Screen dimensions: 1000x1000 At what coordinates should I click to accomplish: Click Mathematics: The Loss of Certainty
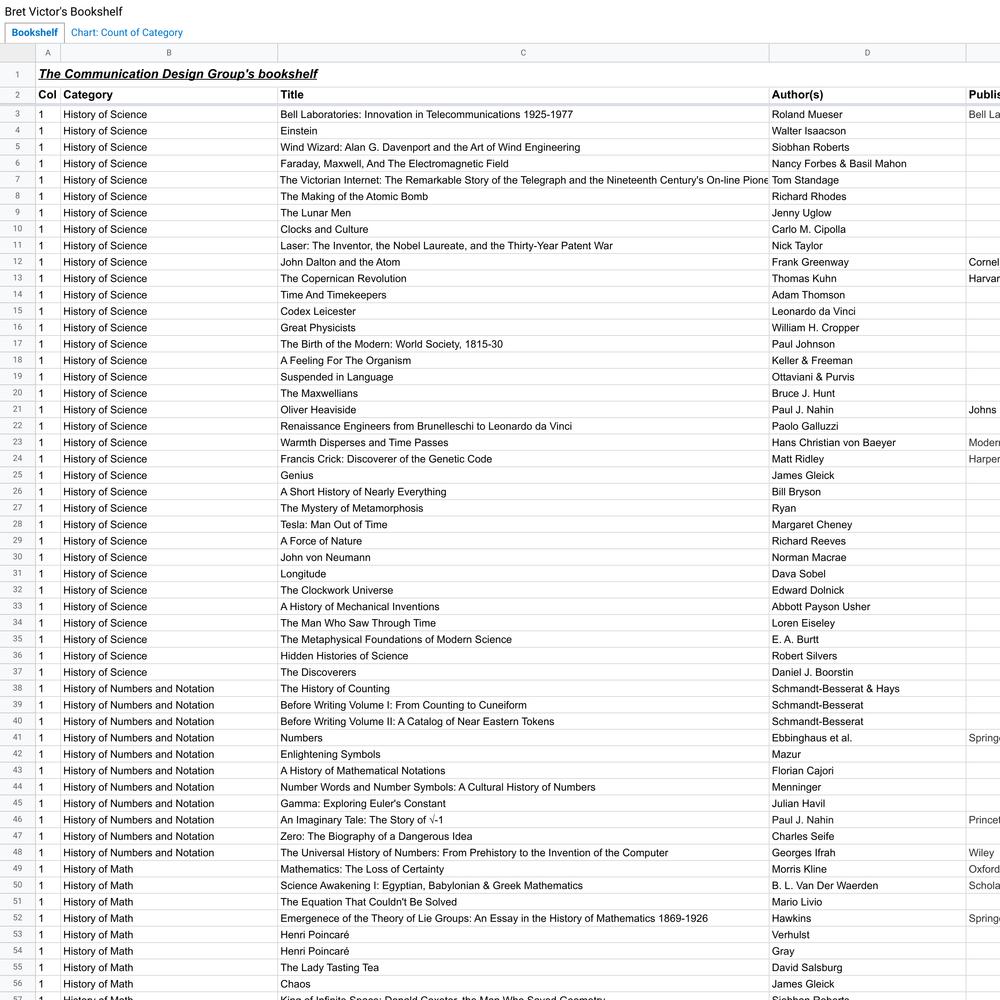(x=523, y=869)
